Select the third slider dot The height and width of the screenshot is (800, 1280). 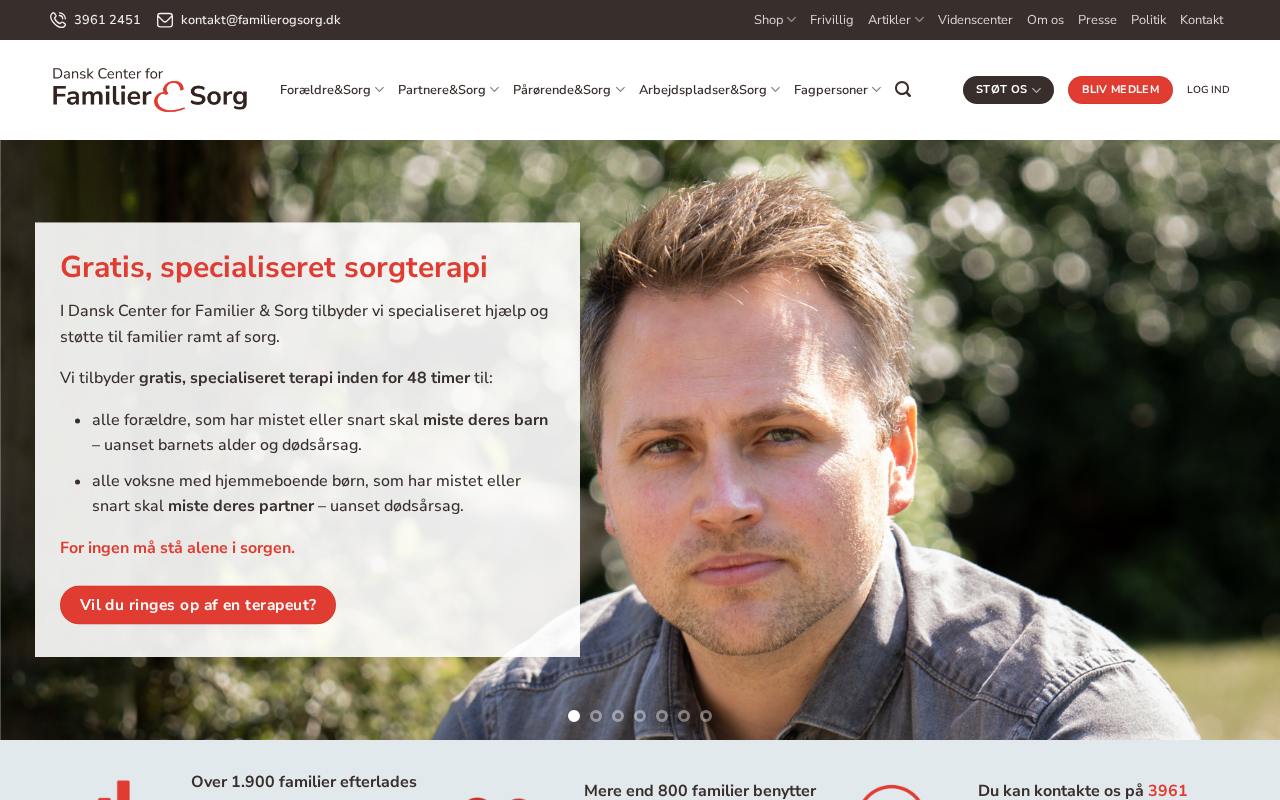tap(618, 716)
